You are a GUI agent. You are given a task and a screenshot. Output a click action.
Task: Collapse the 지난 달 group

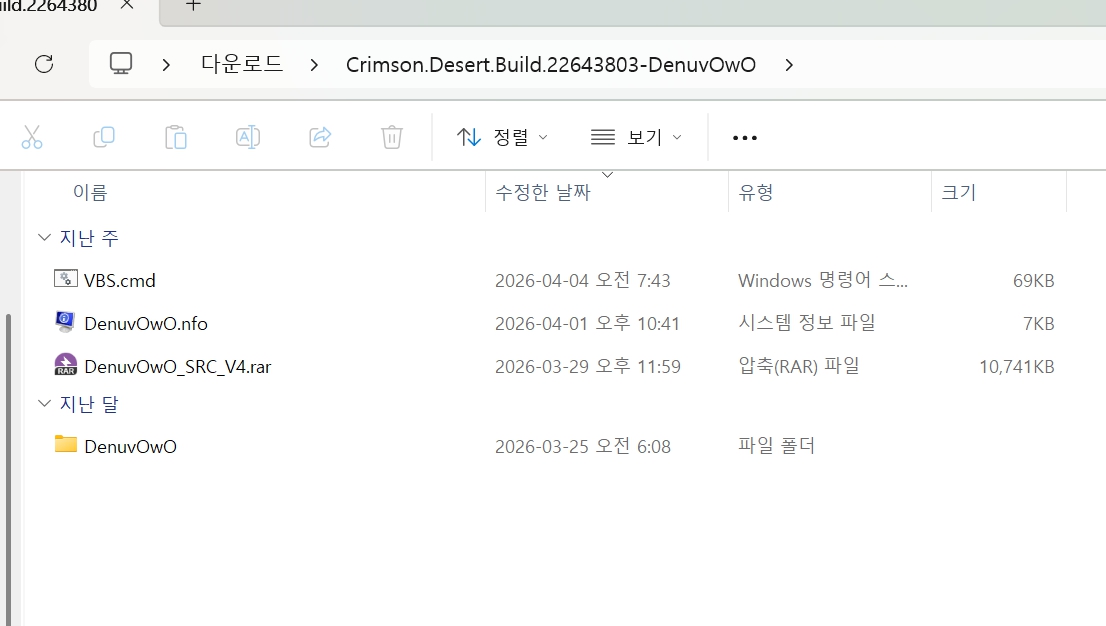click(44, 404)
